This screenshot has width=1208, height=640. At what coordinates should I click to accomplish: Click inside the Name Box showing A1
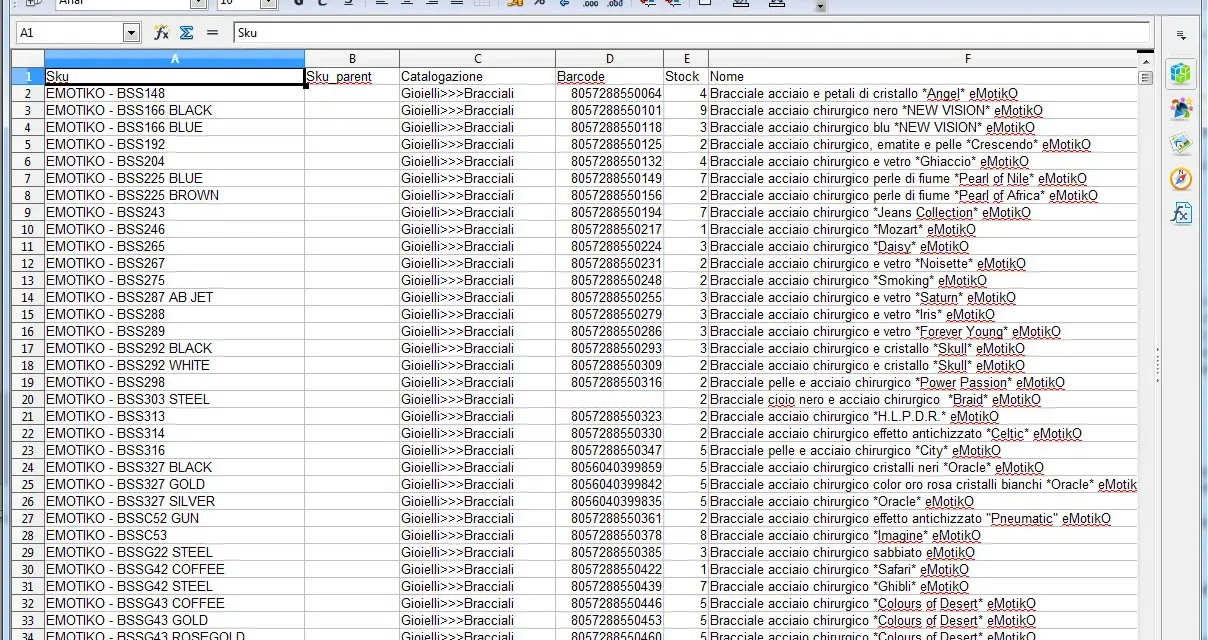pos(70,33)
